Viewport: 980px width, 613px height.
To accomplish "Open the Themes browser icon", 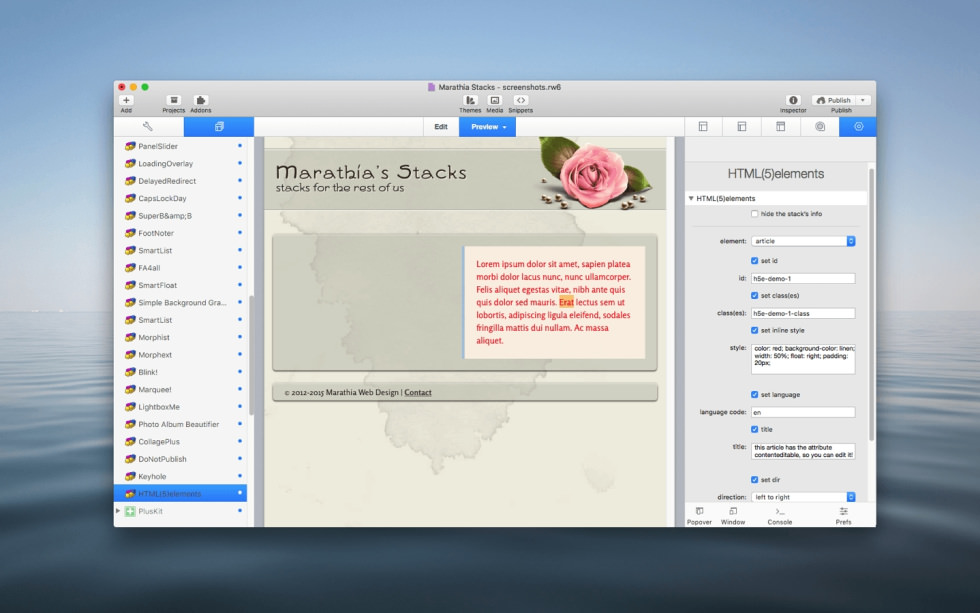I will click(x=470, y=100).
